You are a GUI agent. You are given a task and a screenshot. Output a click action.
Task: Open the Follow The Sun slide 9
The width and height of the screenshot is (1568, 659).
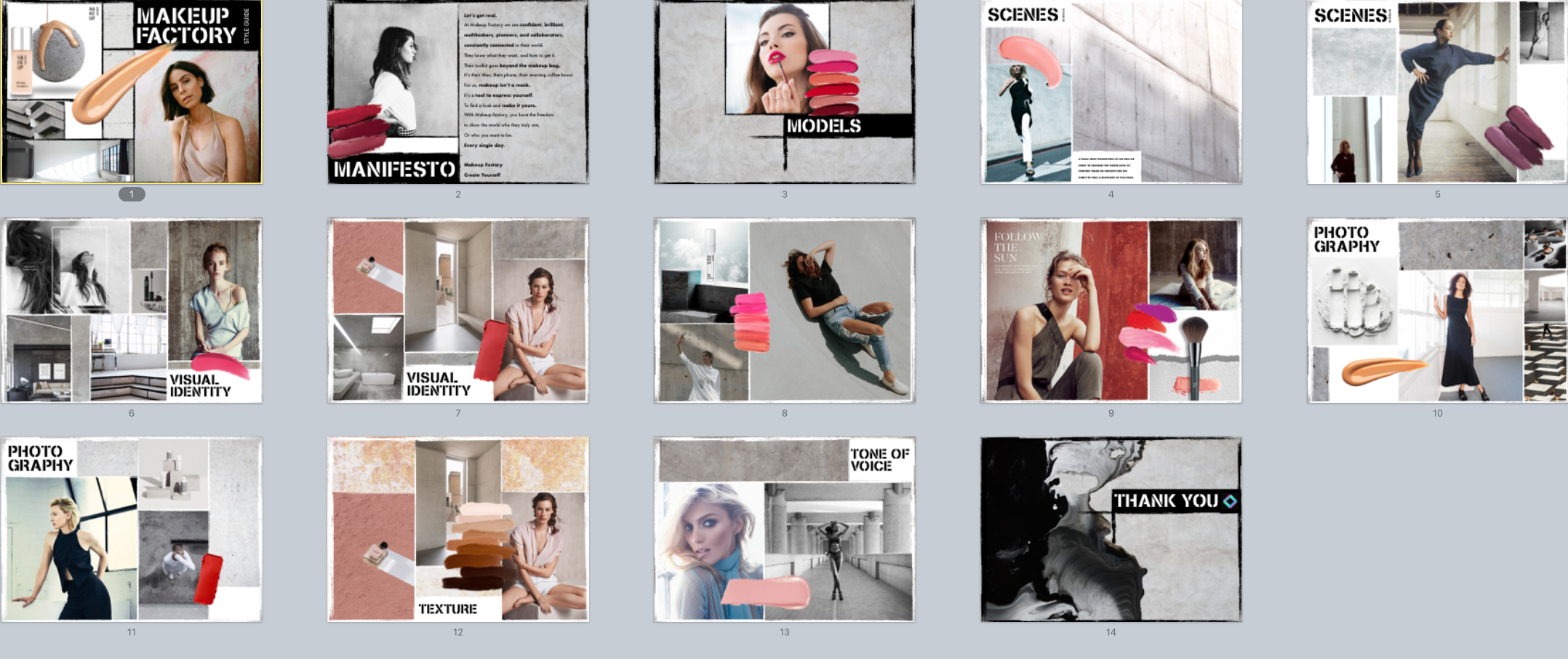1111,311
